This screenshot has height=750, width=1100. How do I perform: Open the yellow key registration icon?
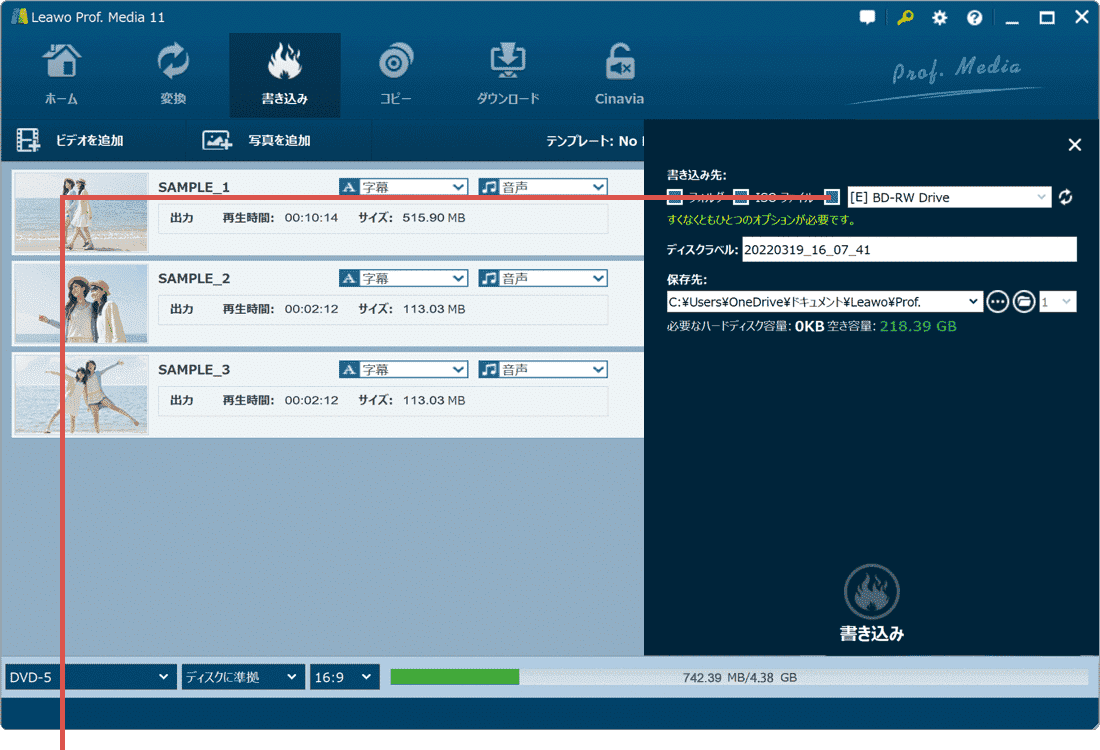[905, 18]
